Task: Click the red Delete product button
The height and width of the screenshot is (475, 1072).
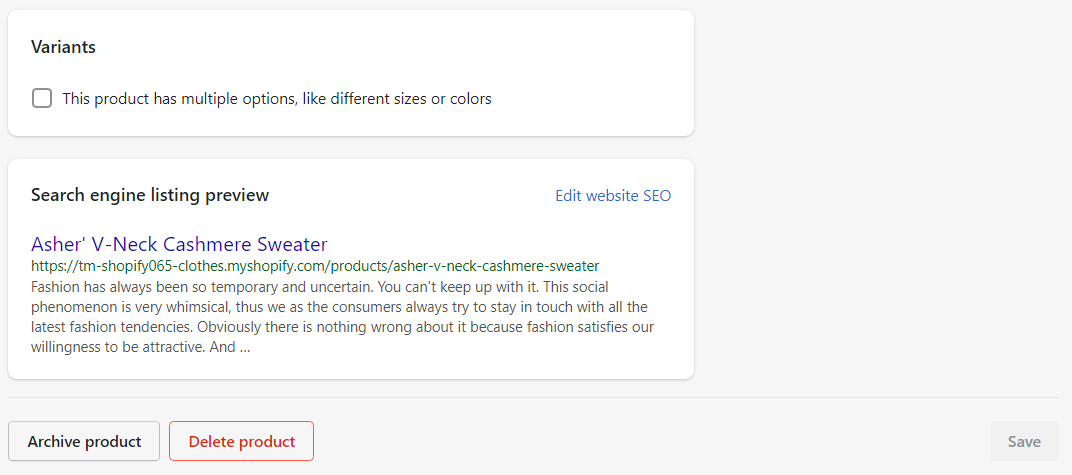Action: [x=241, y=441]
